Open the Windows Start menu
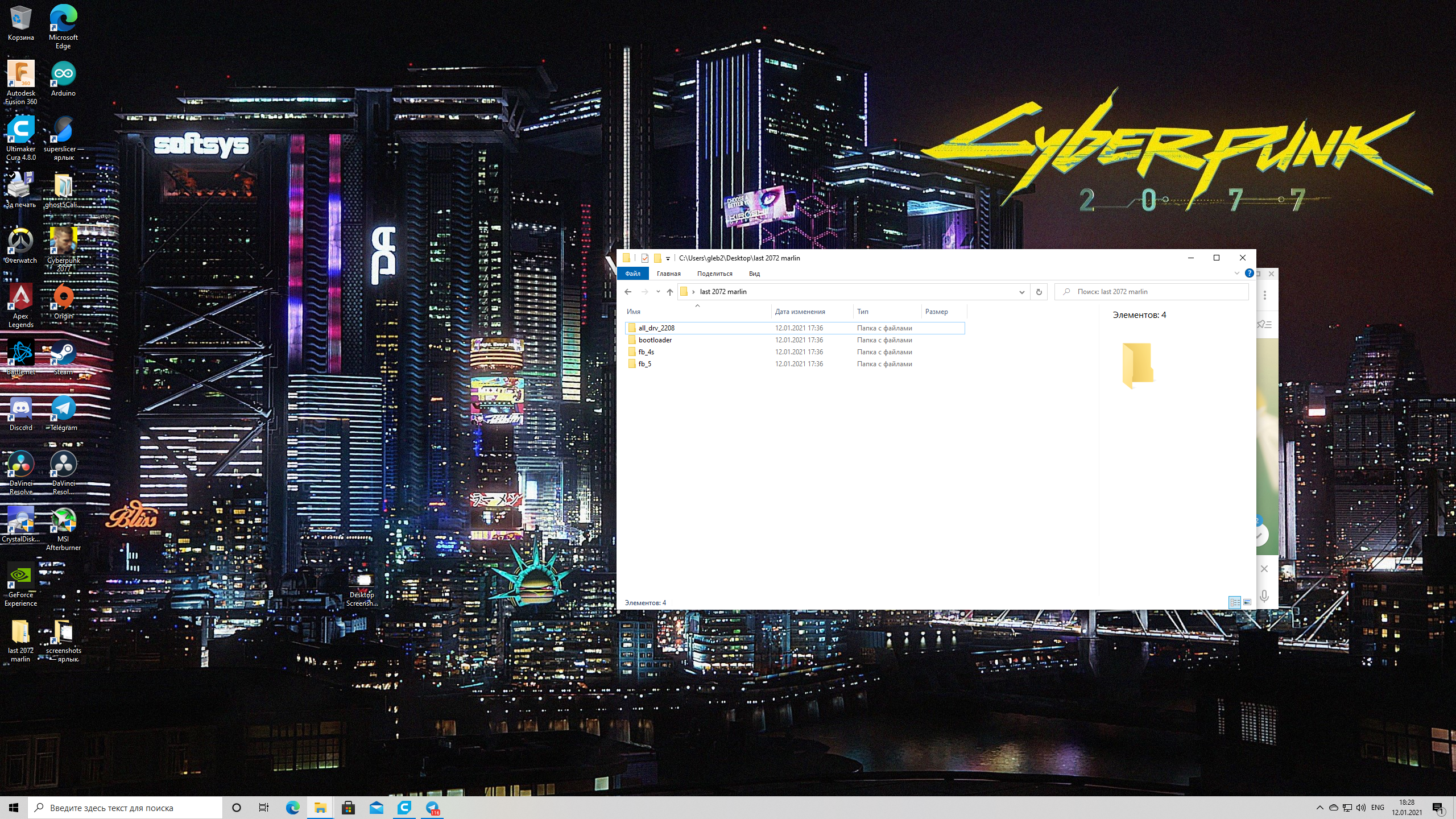1456x819 pixels. click(x=14, y=808)
